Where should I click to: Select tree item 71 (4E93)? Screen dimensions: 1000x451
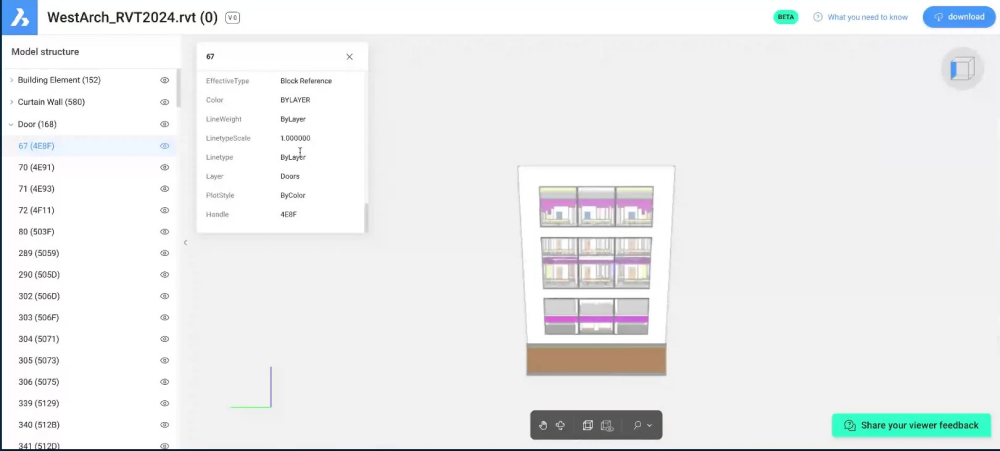click(x=36, y=189)
